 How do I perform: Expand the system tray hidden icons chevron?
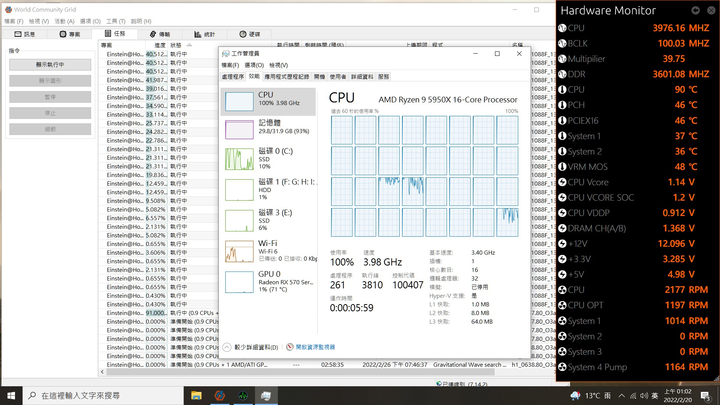click(x=621, y=395)
